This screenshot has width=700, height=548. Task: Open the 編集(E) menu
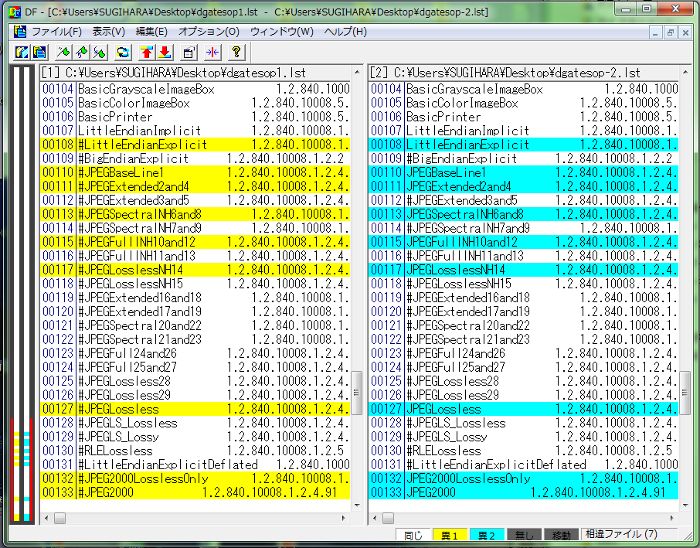coord(151,32)
